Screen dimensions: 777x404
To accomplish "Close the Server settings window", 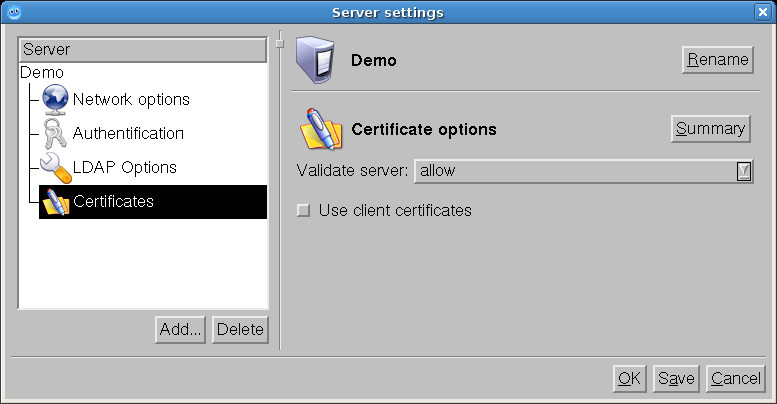I will tap(764, 12).
